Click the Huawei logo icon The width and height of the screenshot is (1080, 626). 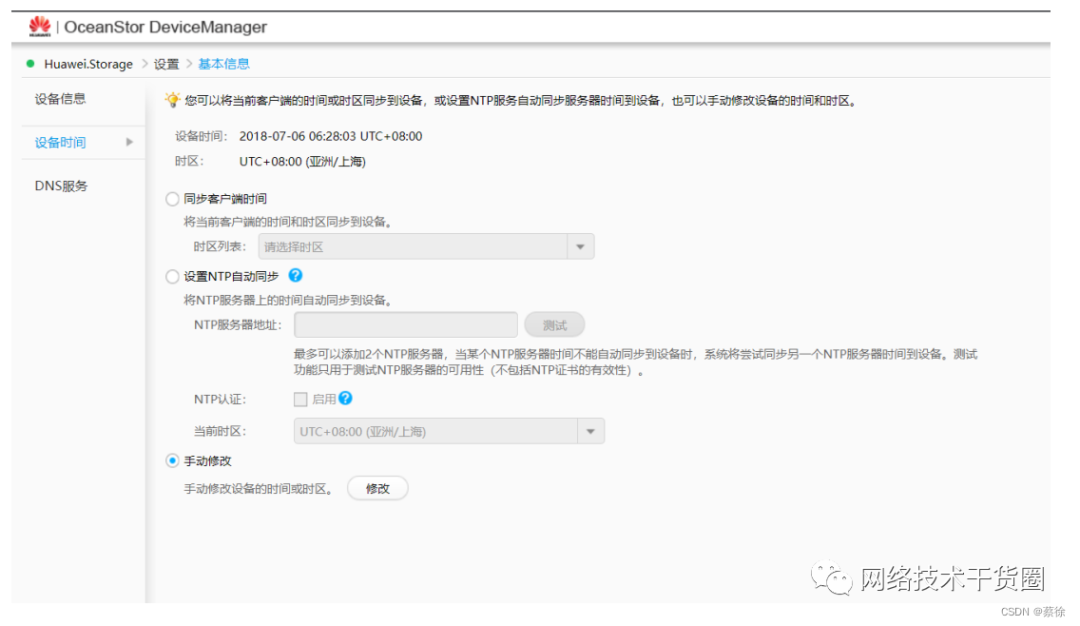click(x=38, y=27)
